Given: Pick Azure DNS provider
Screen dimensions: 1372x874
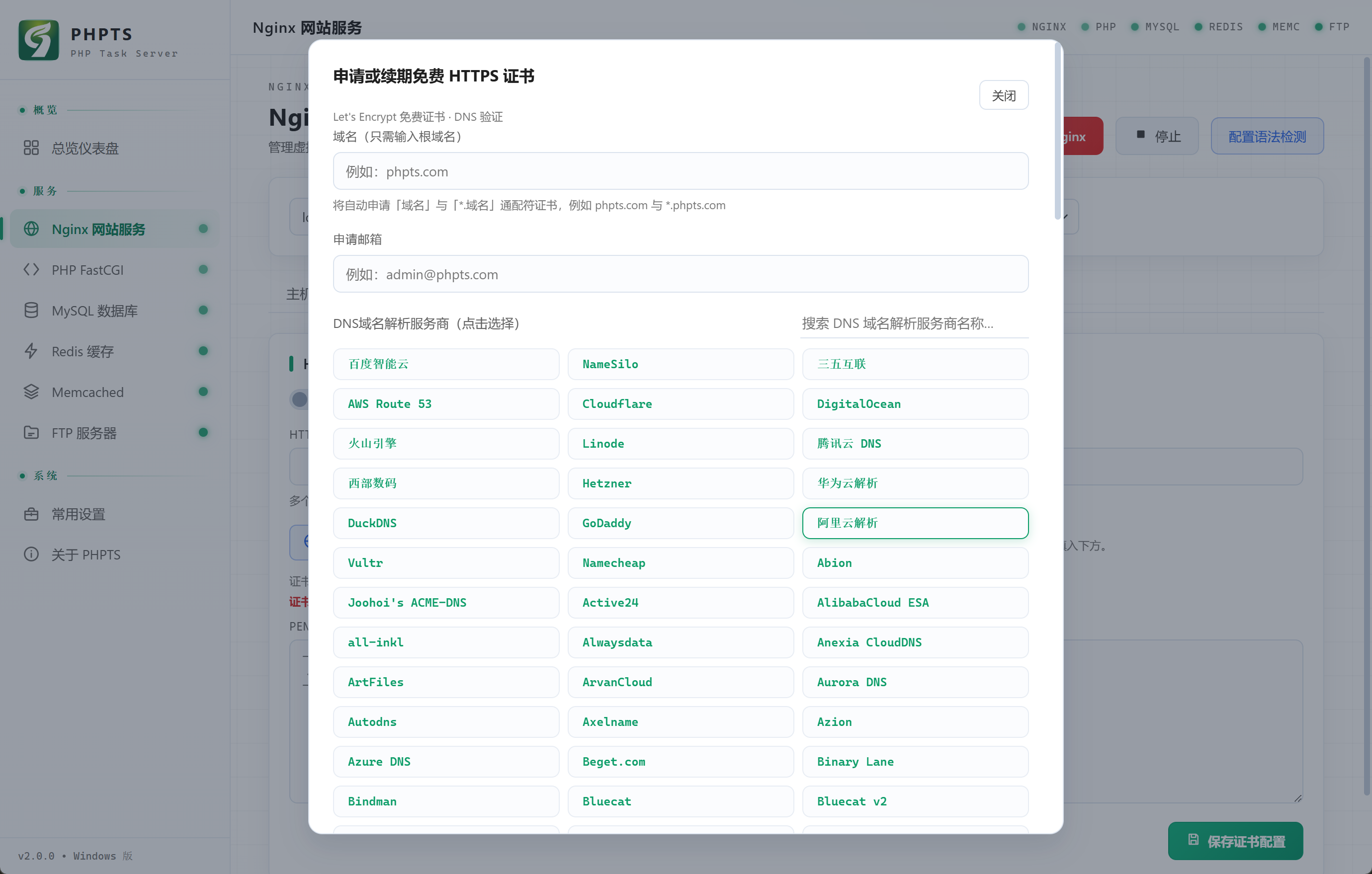Looking at the screenshot, I should point(446,761).
